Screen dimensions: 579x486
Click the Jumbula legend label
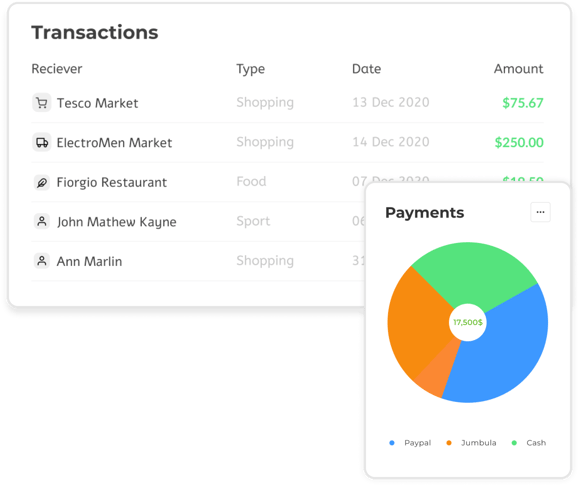pos(479,443)
